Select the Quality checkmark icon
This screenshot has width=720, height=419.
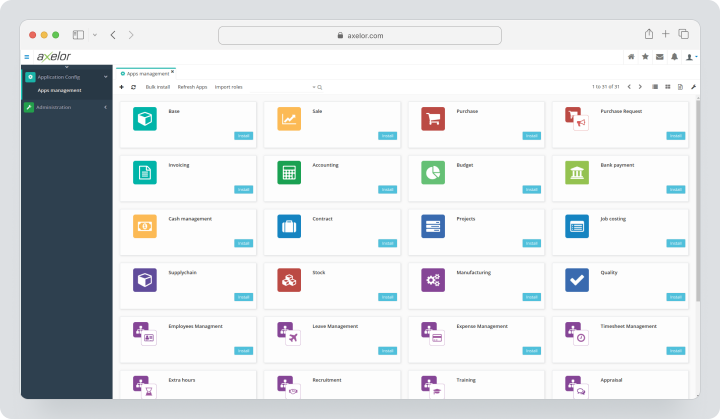point(577,280)
